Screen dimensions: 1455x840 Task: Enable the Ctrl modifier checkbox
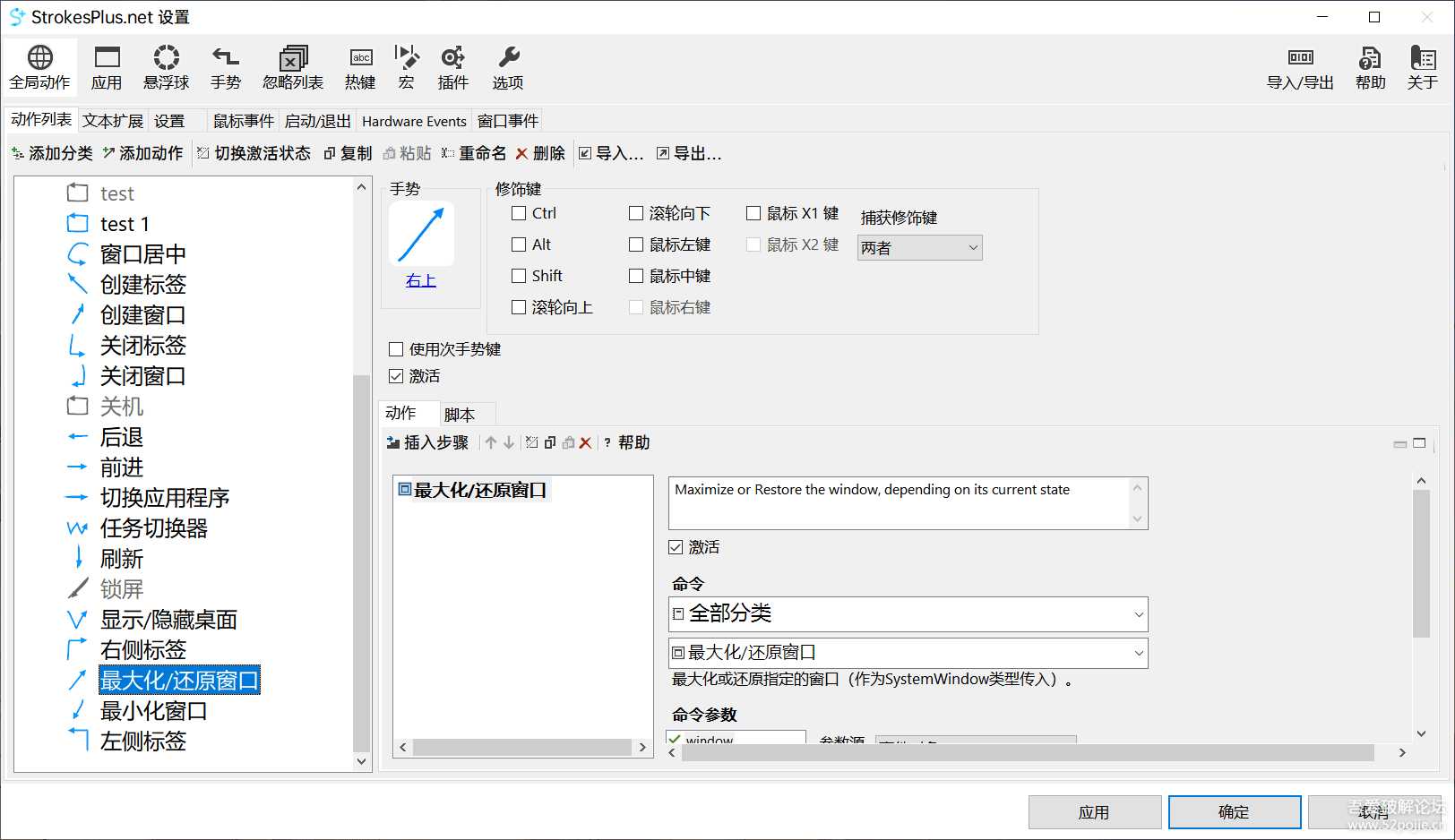[518, 213]
